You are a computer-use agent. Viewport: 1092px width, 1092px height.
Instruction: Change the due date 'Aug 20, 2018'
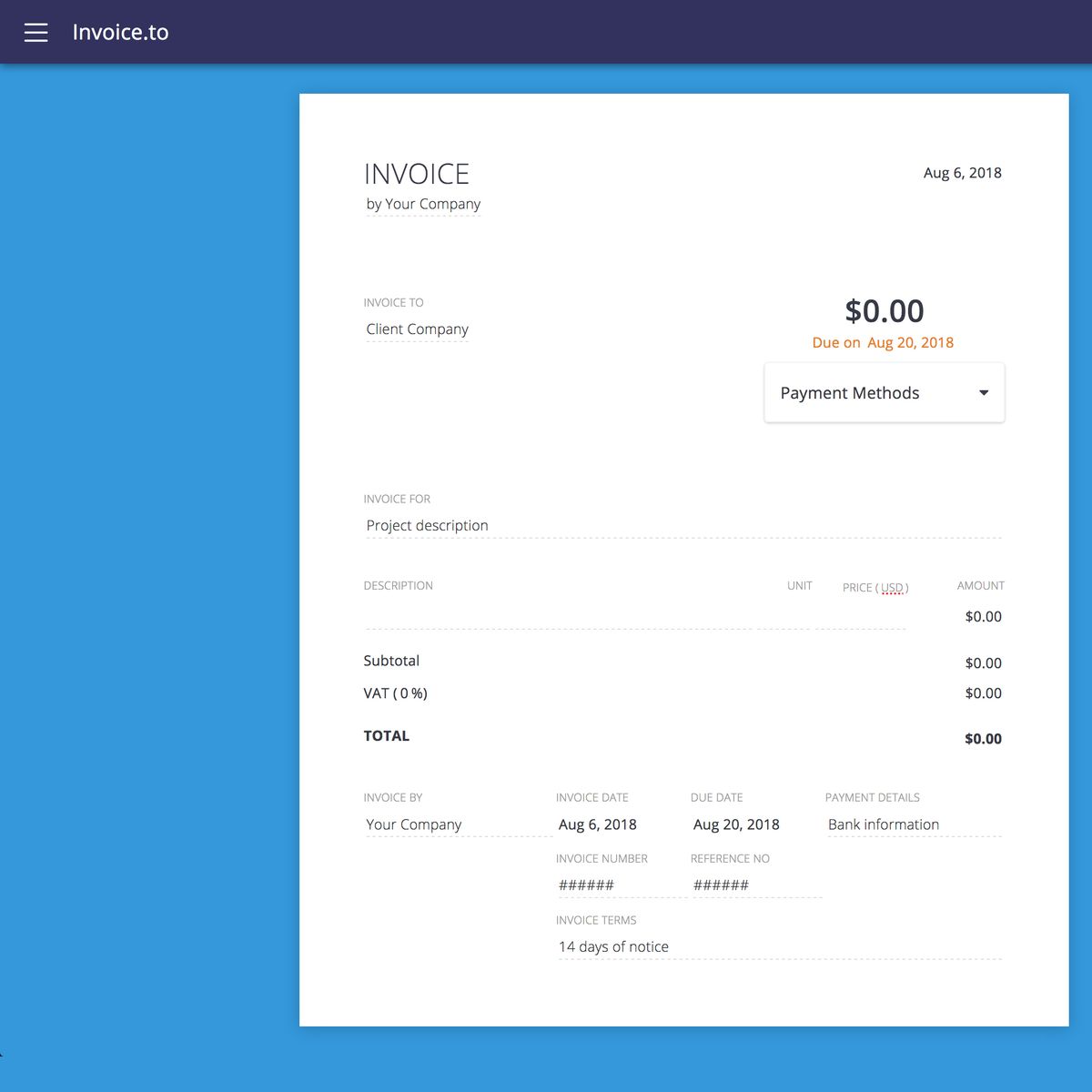(x=736, y=824)
